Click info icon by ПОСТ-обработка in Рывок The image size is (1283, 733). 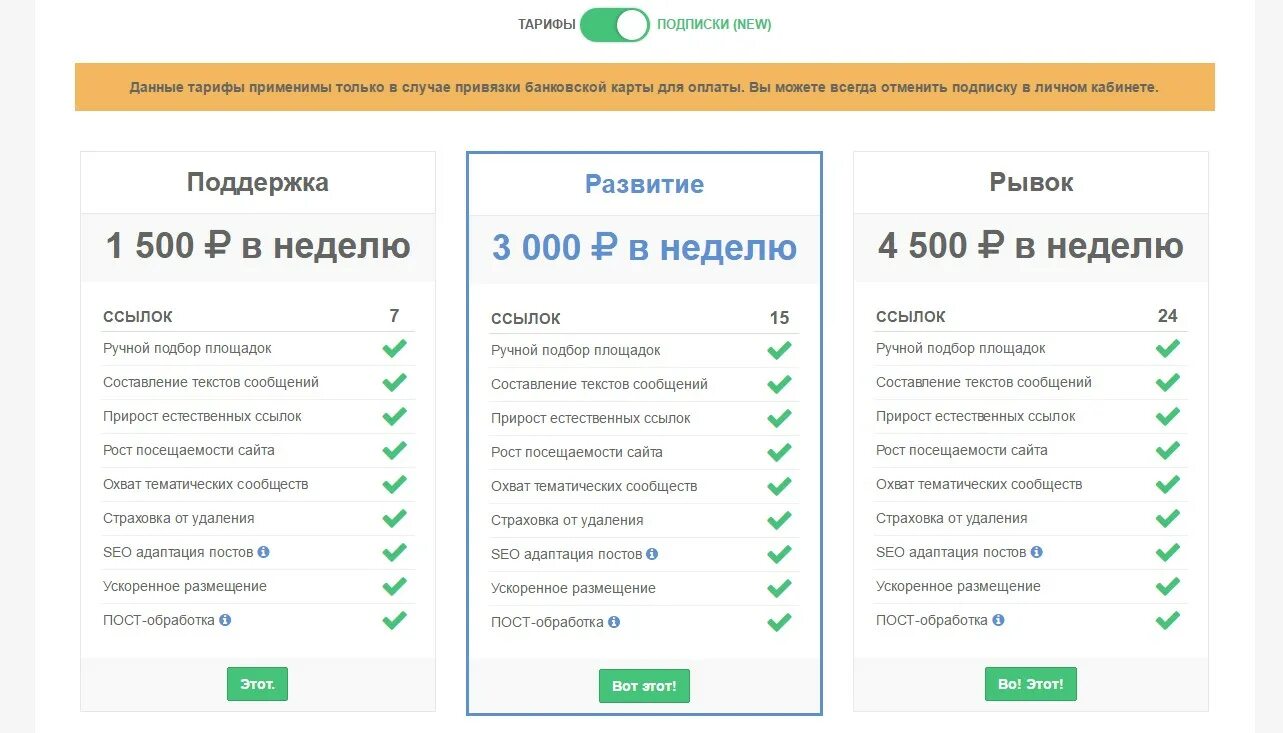click(998, 620)
